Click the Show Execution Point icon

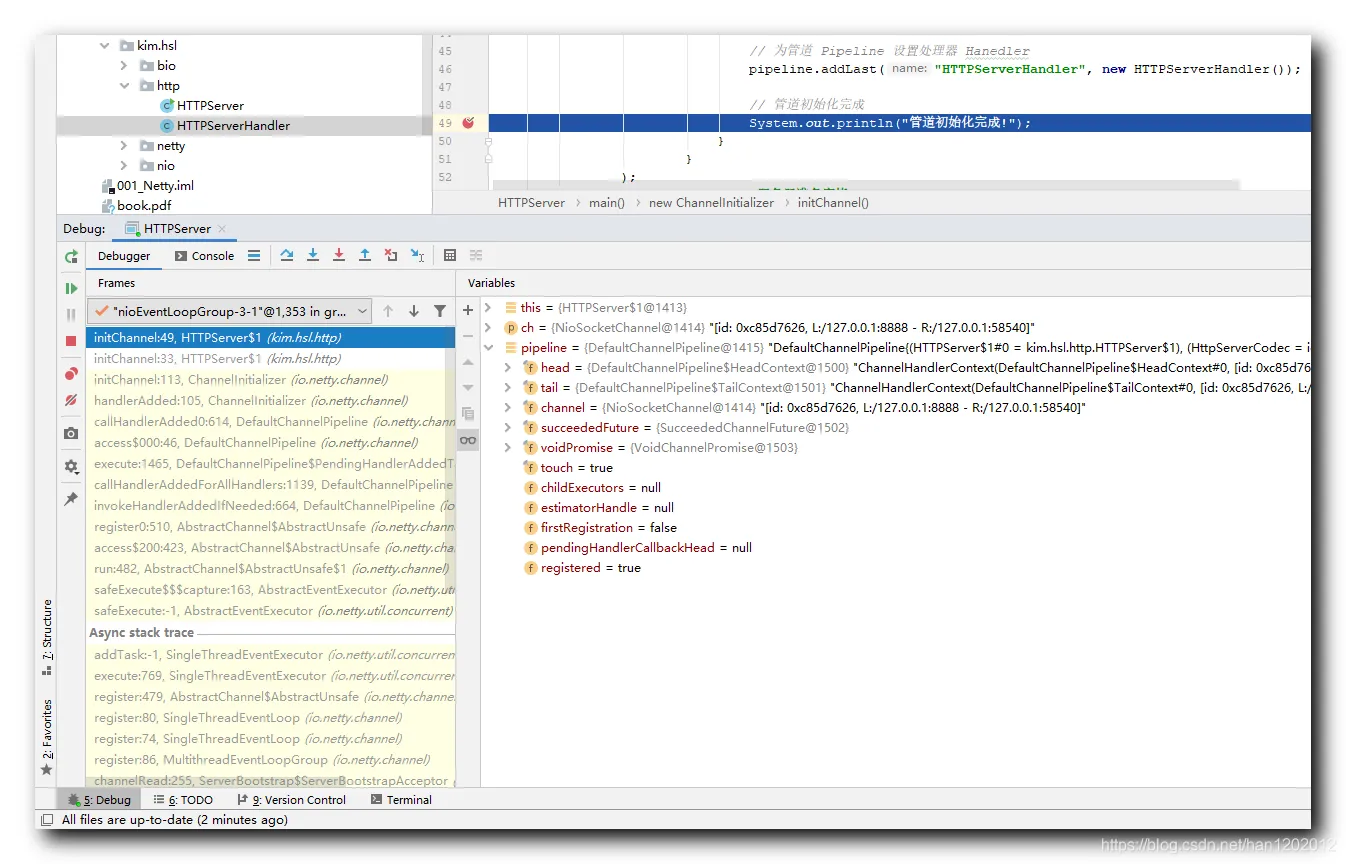[x=254, y=256]
